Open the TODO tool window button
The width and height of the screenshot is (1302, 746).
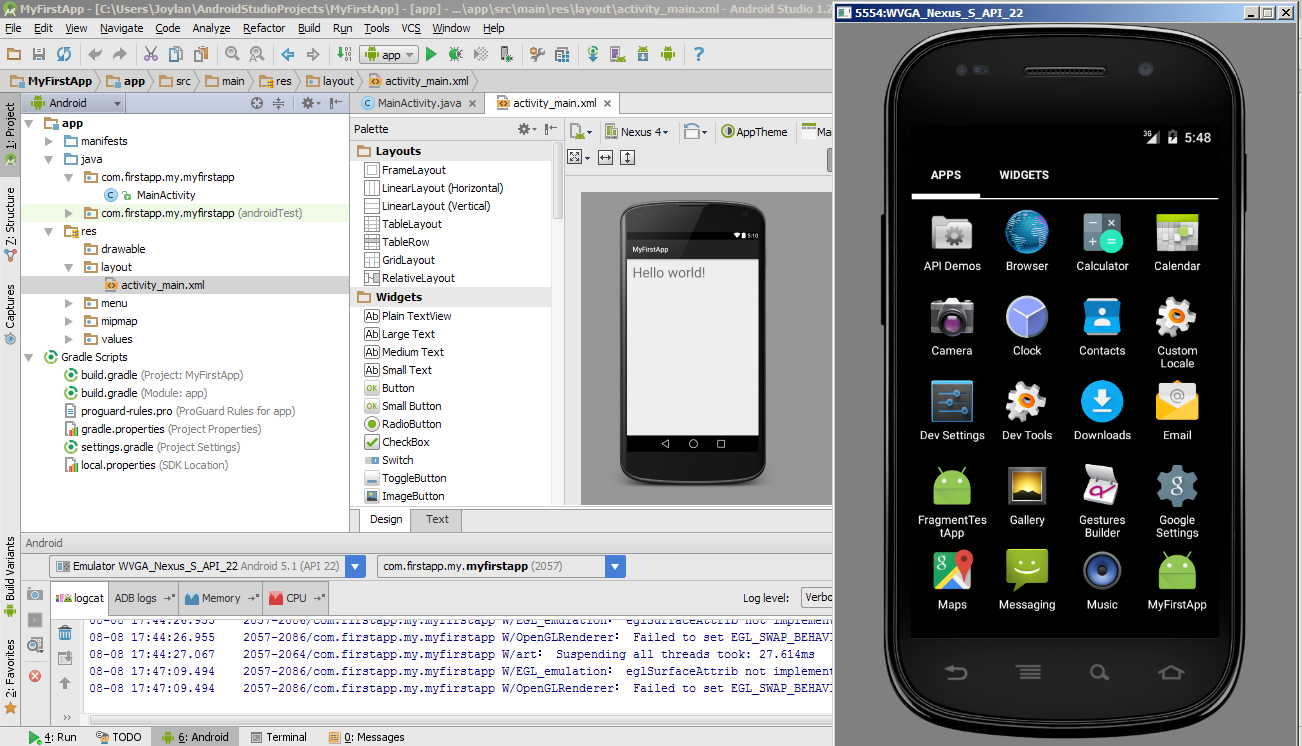click(x=119, y=737)
